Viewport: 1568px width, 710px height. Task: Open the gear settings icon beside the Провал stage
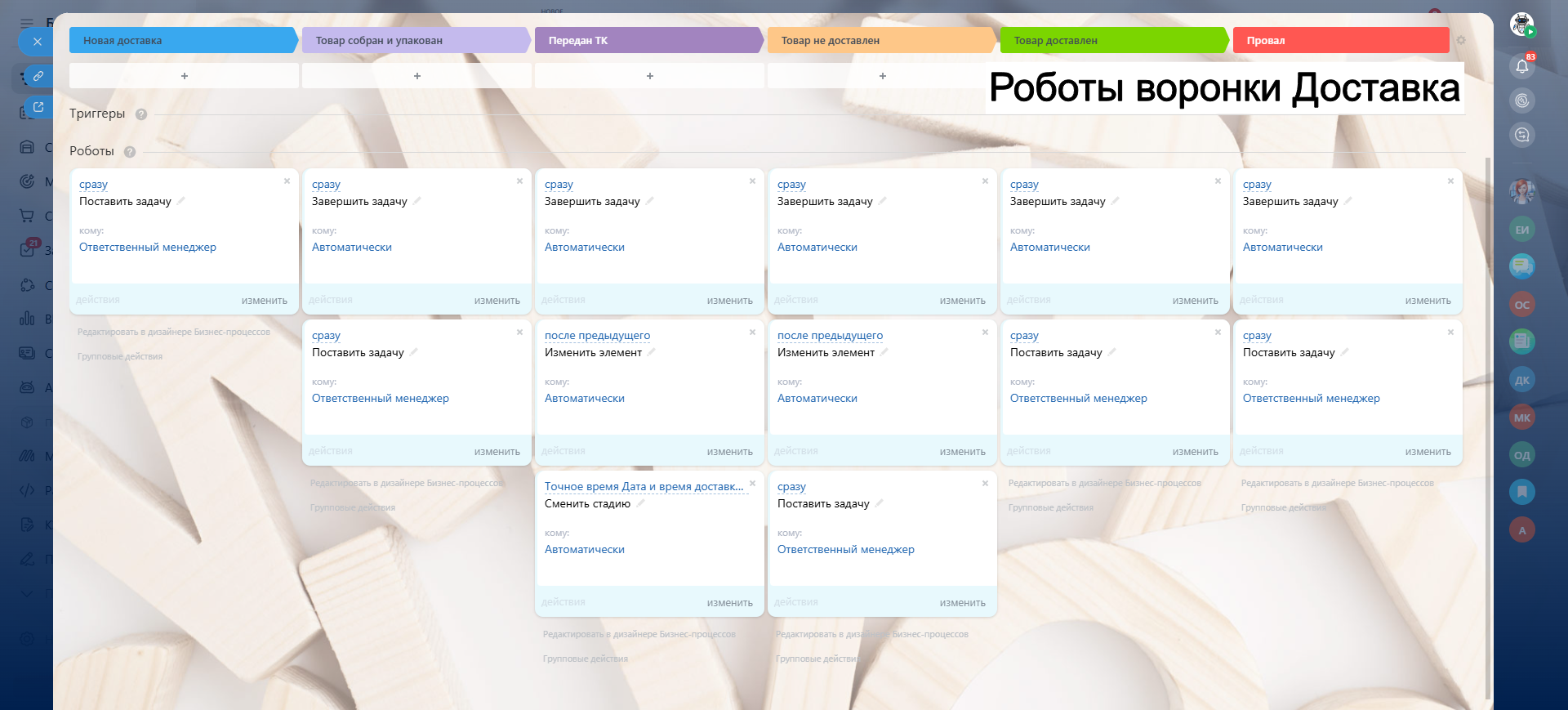[1461, 40]
